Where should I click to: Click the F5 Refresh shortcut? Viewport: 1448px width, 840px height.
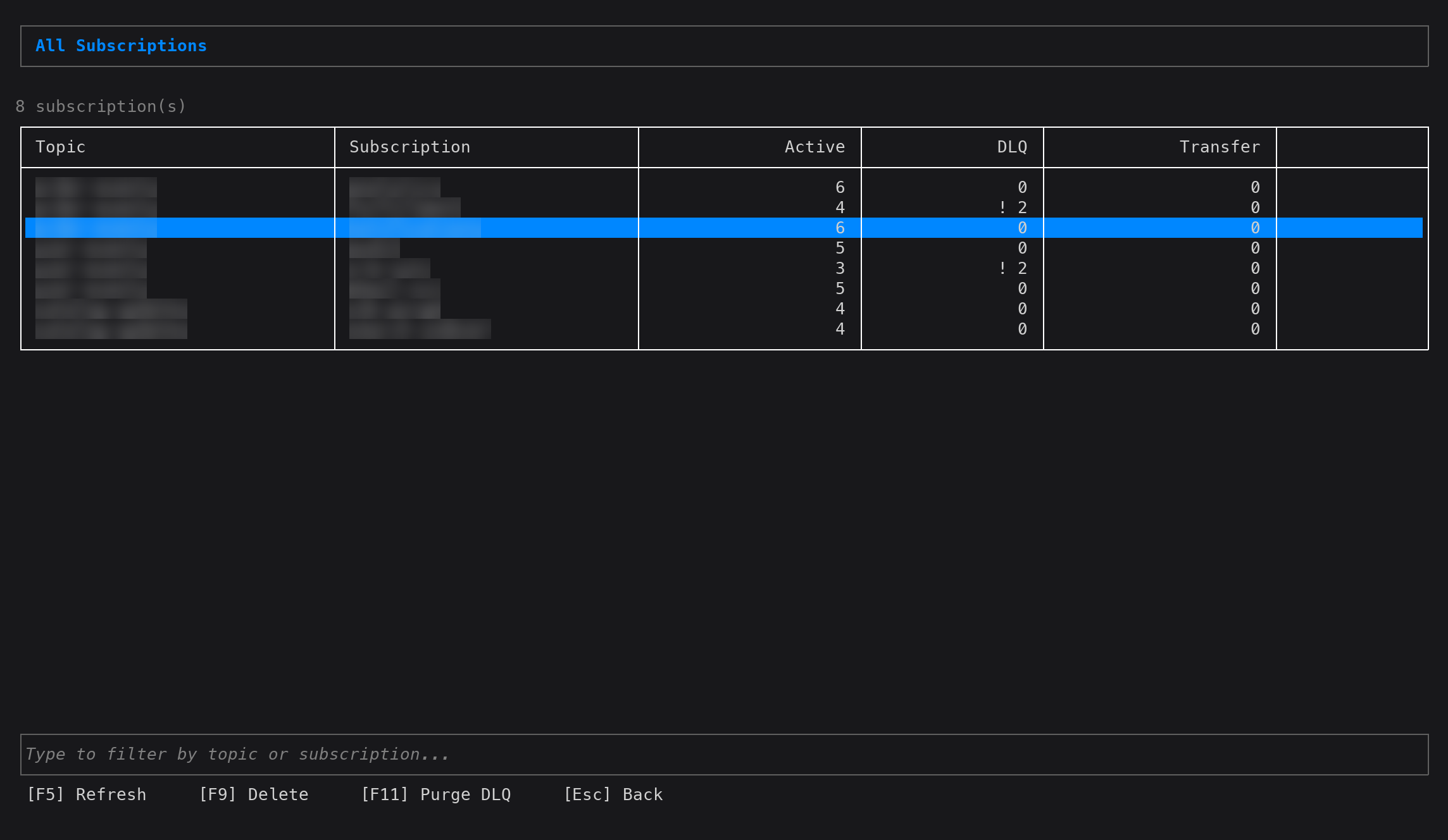86,794
